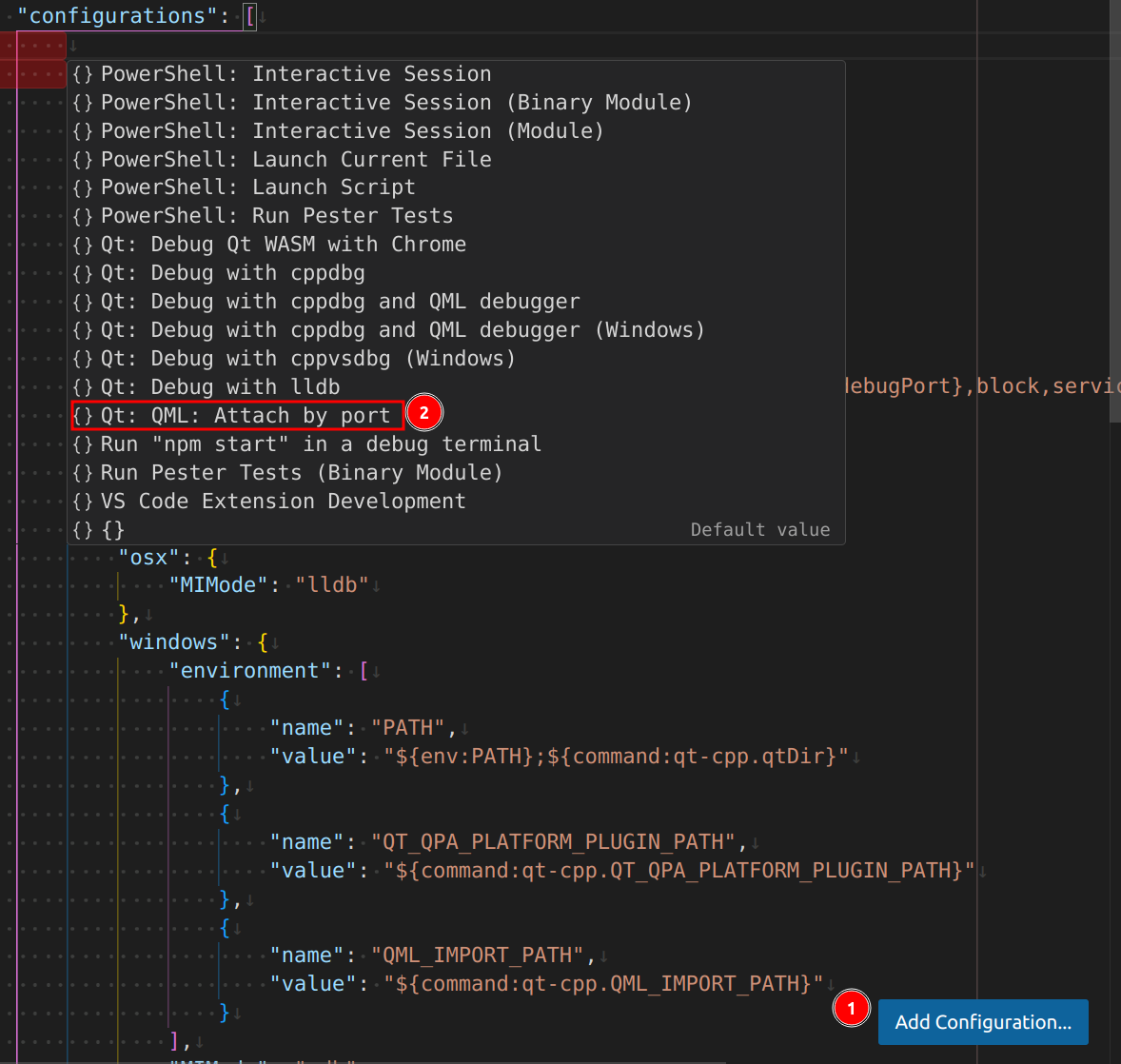Click the MIMode value lldb under osx
The height and width of the screenshot is (1064, 1121).
point(333,584)
